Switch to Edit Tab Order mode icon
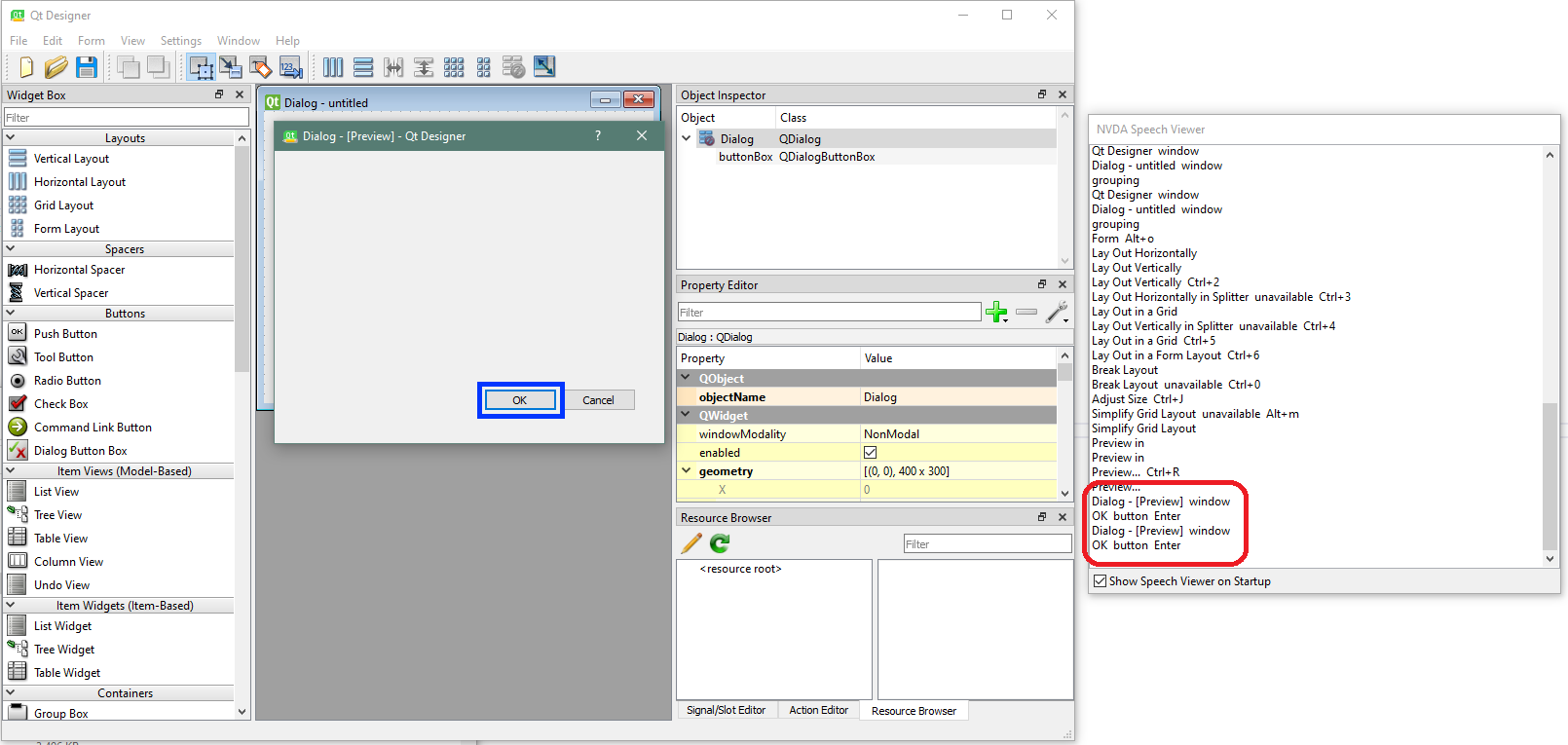 [x=290, y=67]
